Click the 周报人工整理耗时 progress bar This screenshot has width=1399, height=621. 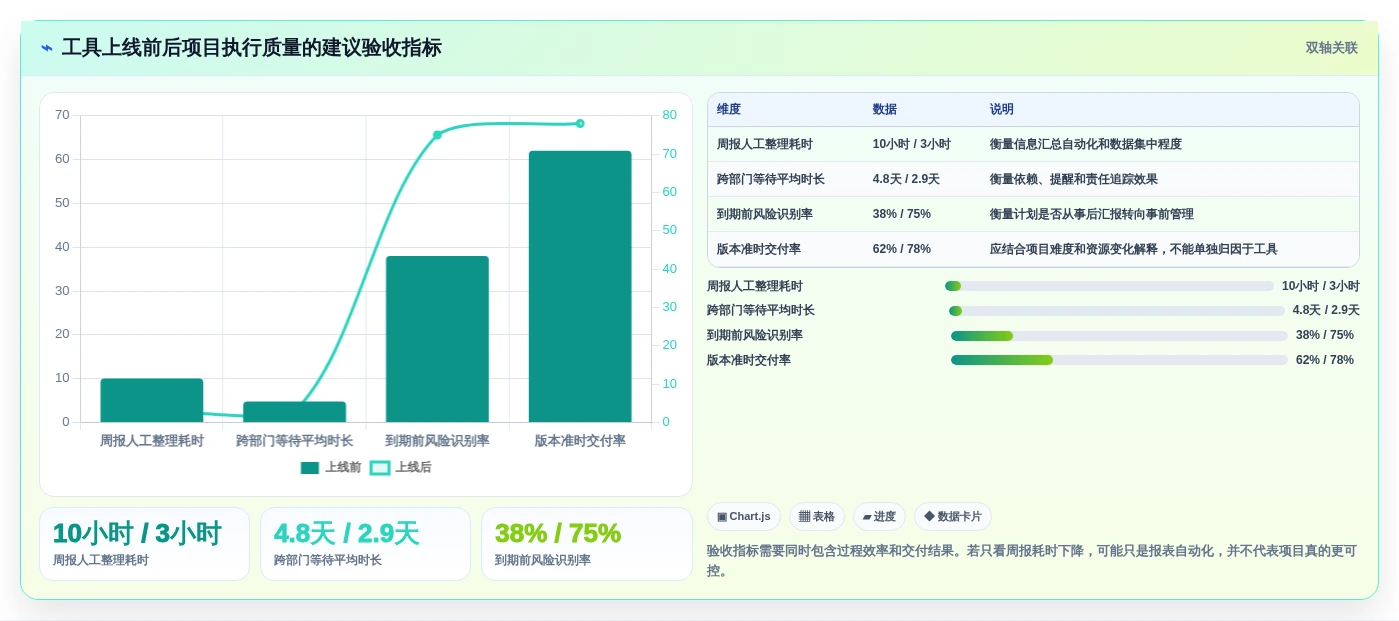pos(1110,286)
